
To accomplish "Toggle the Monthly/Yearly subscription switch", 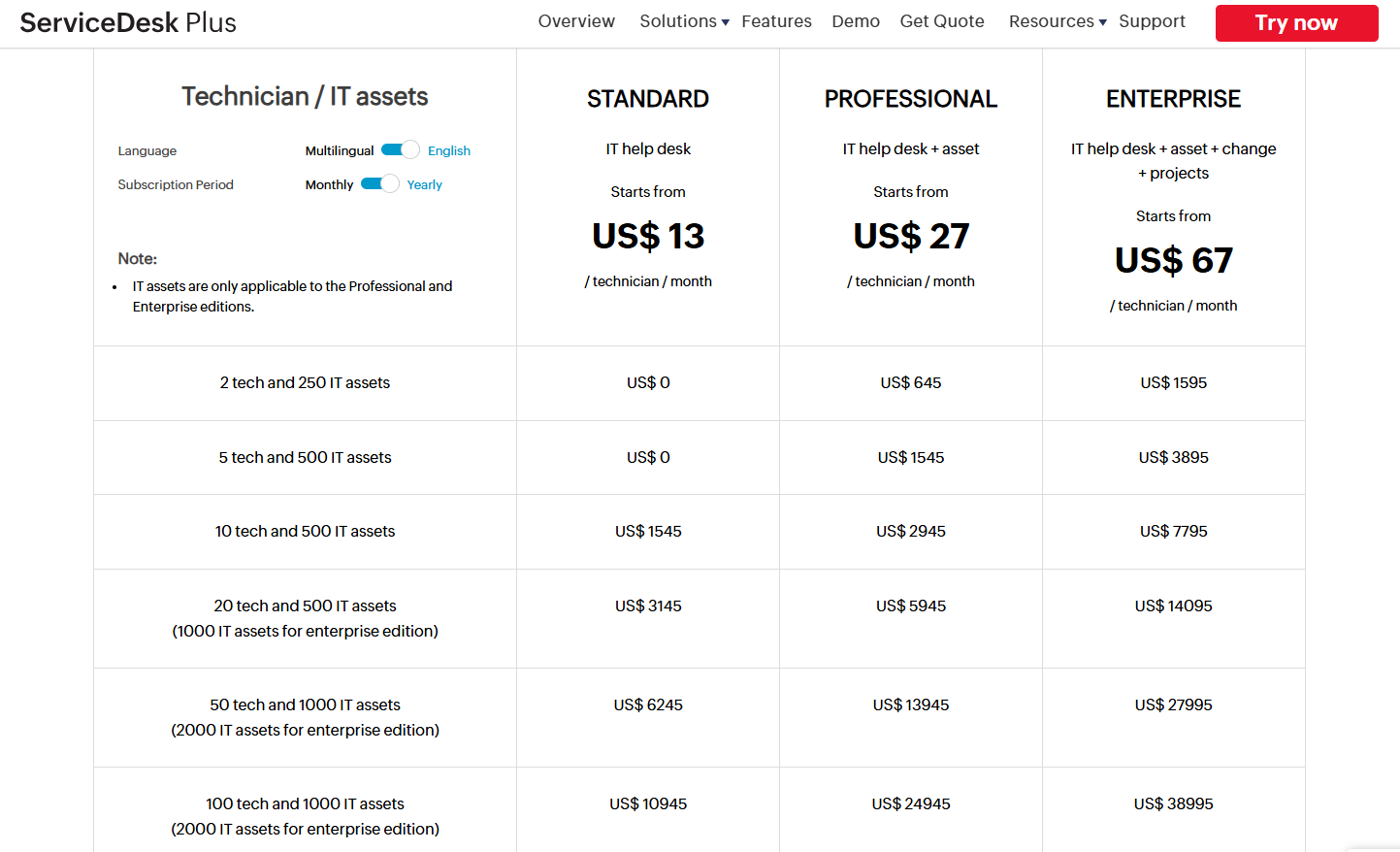I will coord(379,183).
